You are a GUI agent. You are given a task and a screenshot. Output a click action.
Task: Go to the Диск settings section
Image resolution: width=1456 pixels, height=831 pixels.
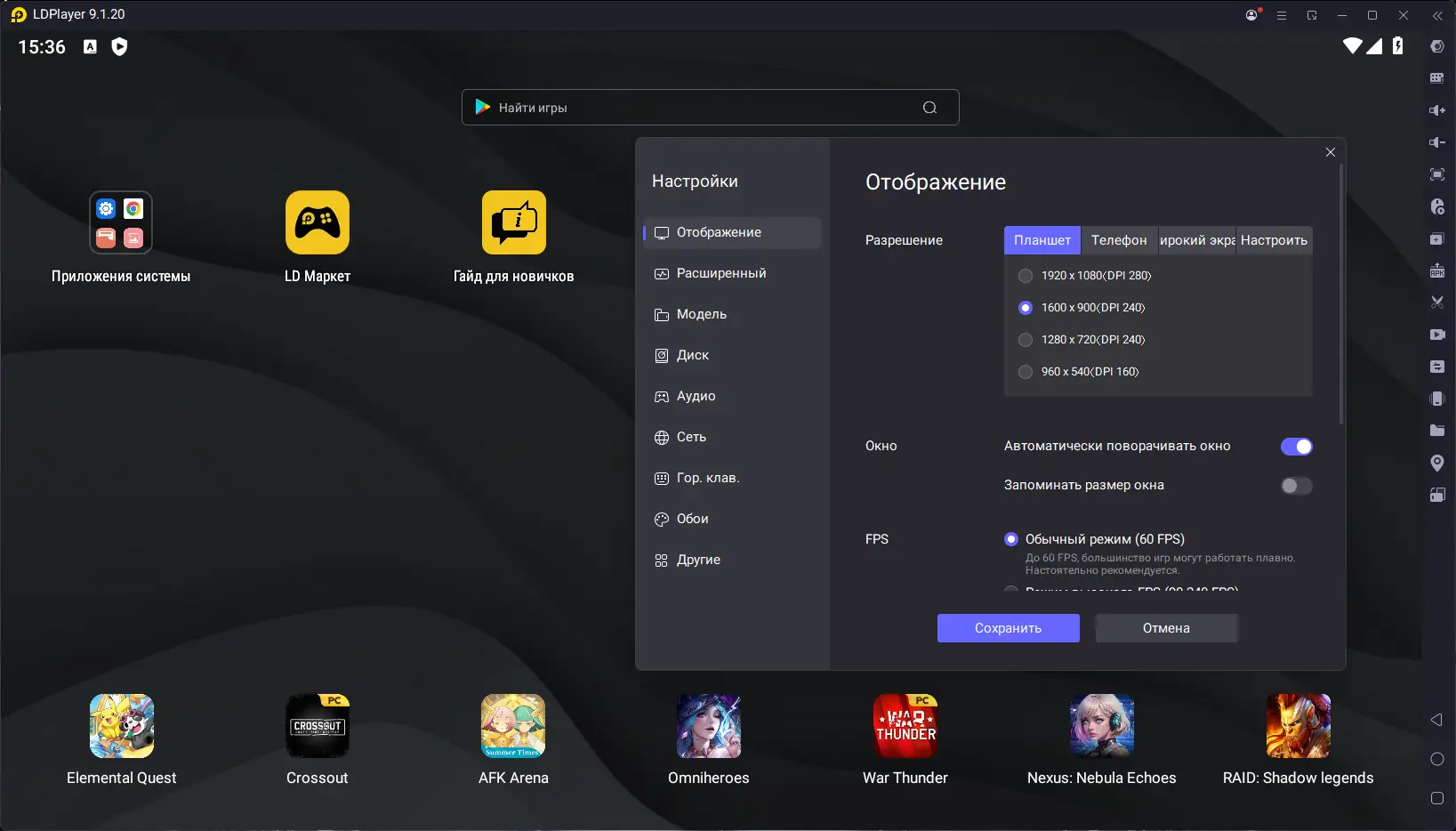(x=732, y=356)
